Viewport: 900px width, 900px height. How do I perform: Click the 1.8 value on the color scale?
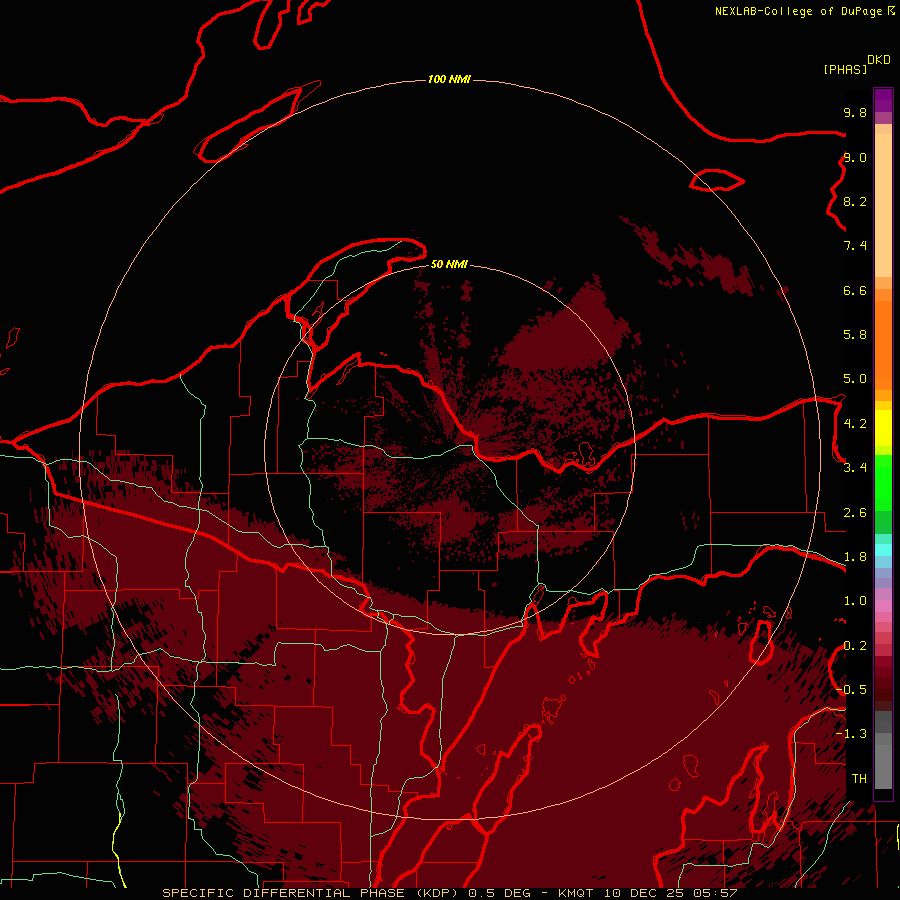tap(855, 557)
